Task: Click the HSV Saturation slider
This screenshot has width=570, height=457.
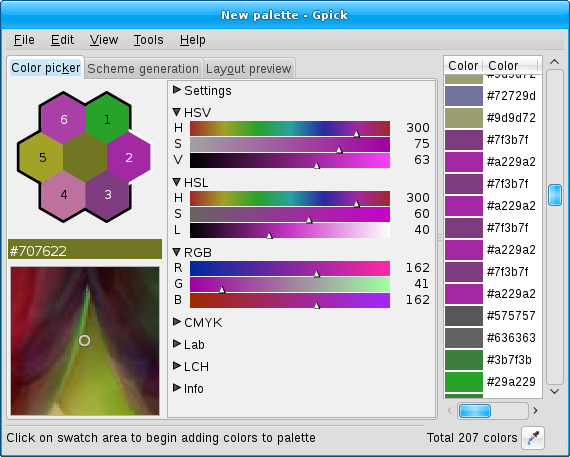Action: [x=290, y=144]
